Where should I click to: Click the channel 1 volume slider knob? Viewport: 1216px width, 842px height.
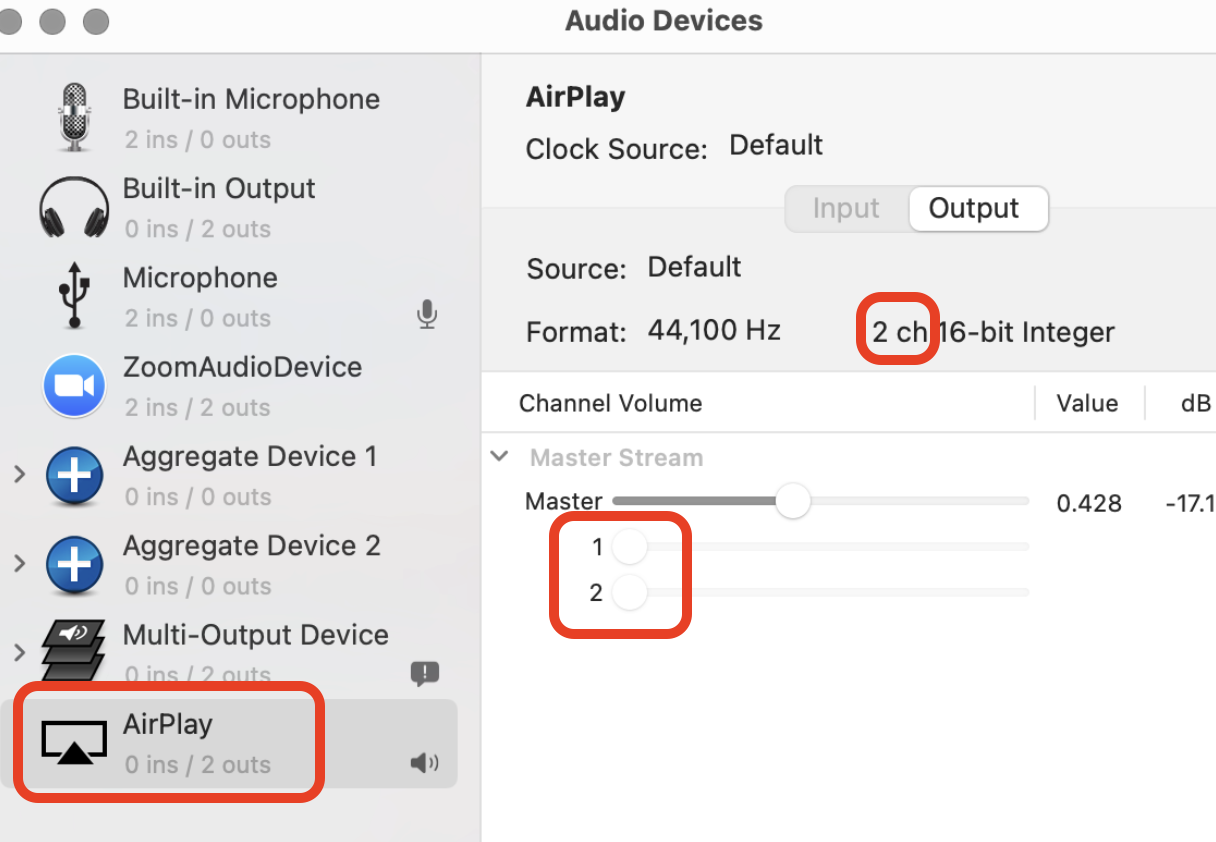click(630, 547)
